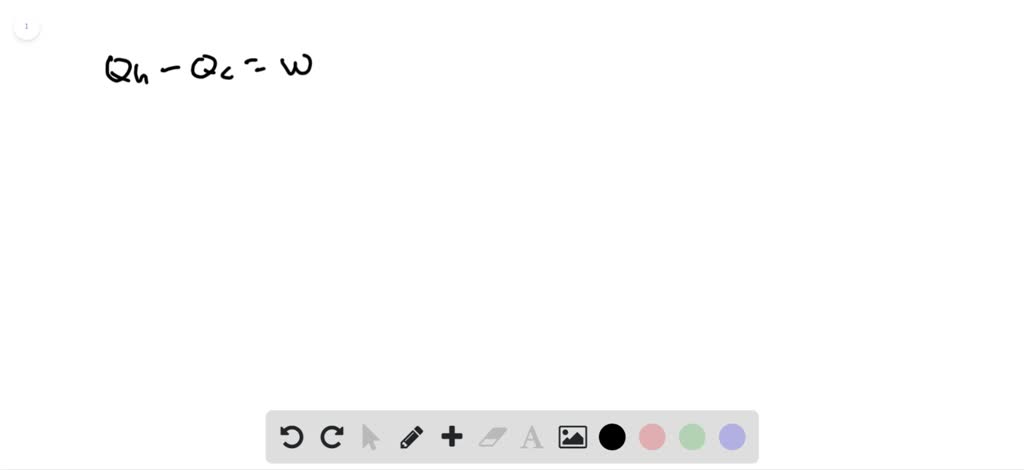Pick the purple color swatch
1024x470 pixels.
point(732,437)
